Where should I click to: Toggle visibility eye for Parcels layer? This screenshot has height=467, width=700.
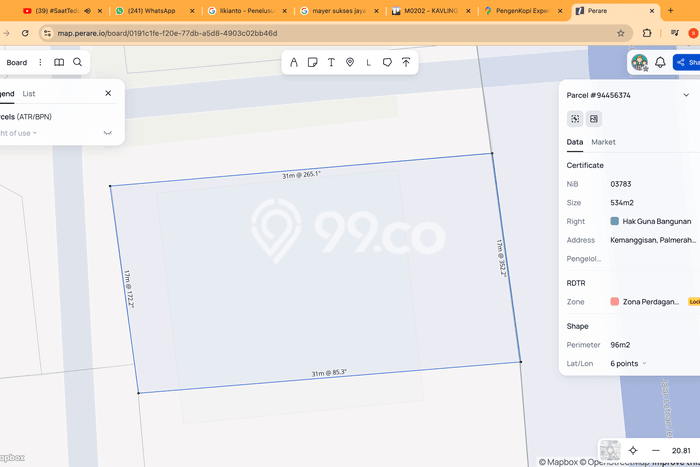click(108, 133)
